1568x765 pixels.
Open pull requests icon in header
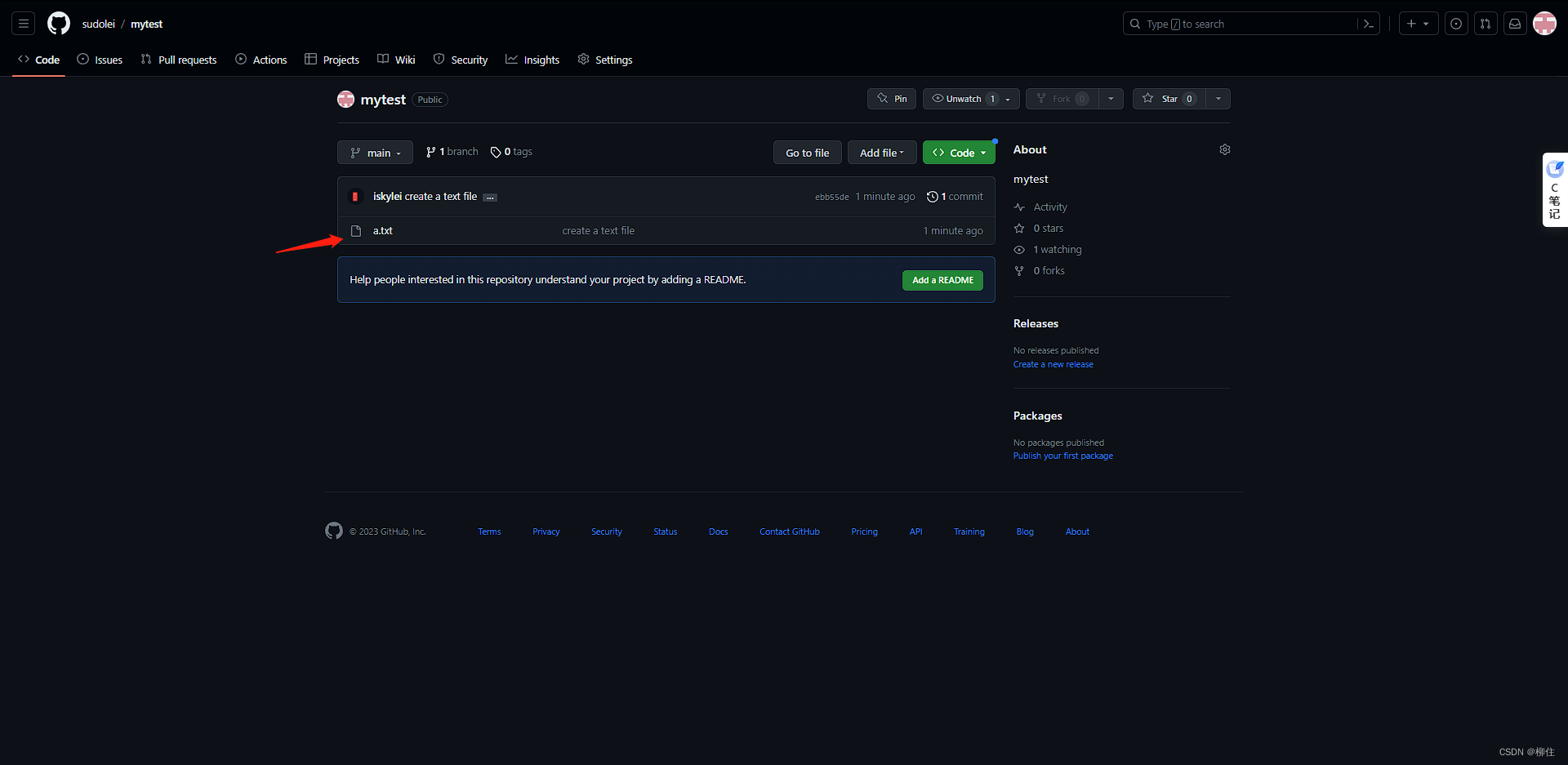click(x=1486, y=24)
